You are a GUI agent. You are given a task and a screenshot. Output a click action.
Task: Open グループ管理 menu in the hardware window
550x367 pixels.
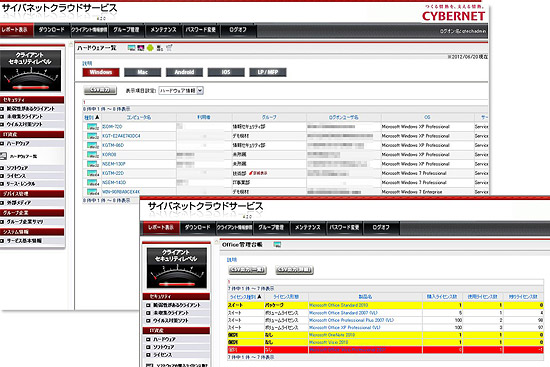(126, 30)
